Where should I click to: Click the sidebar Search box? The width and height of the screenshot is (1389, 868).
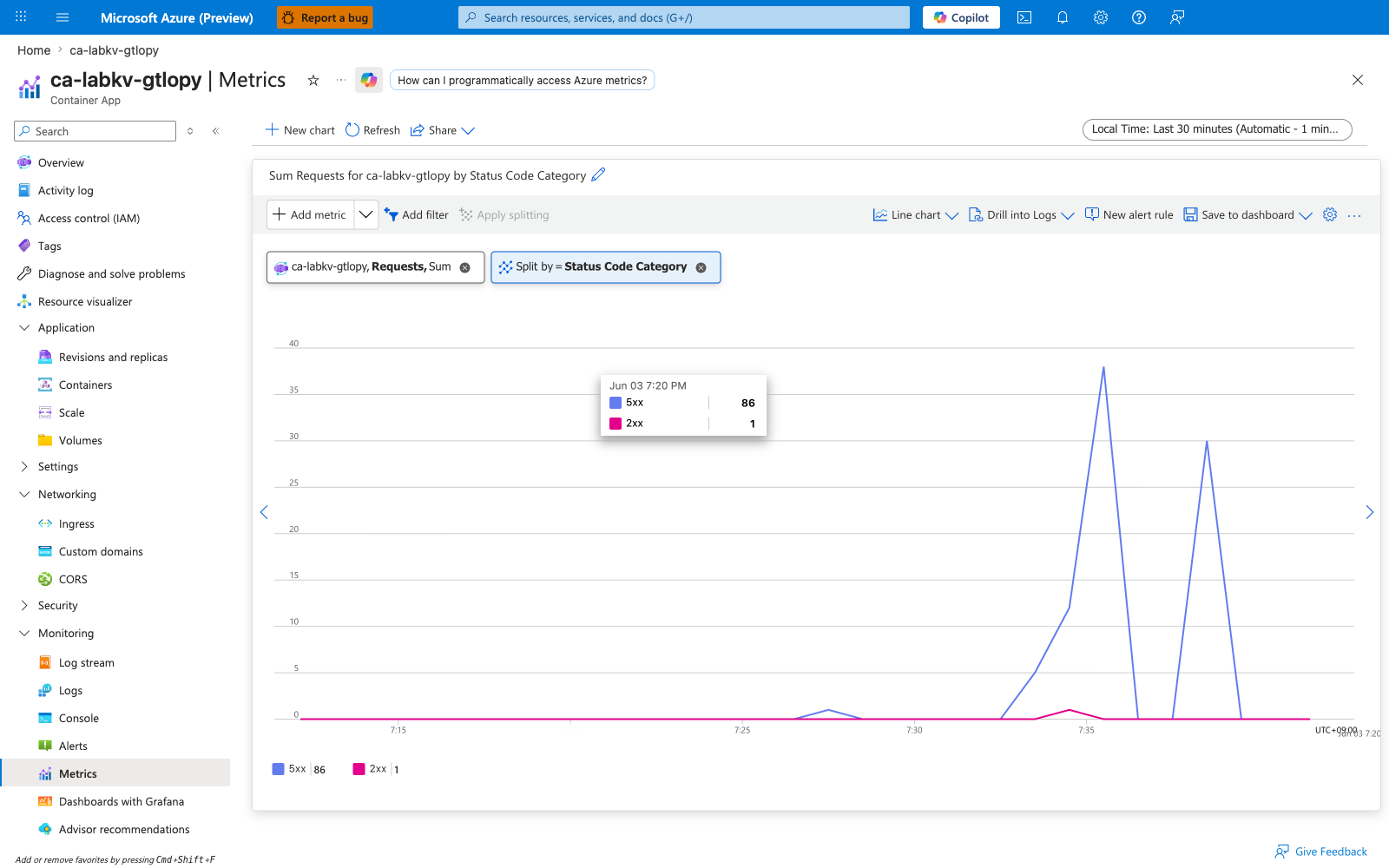coord(95,131)
